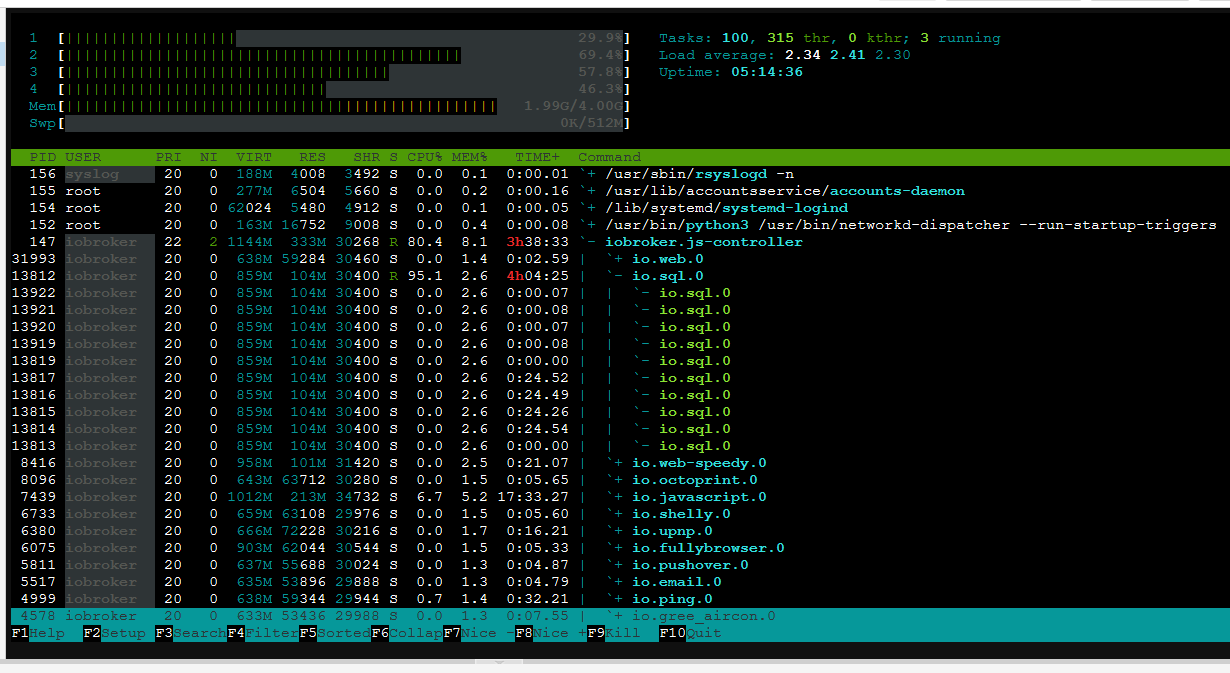Click F1 Help in function bar
This screenshot has height=673, width=1230.
pyautogui.click(x=38, y=633)
